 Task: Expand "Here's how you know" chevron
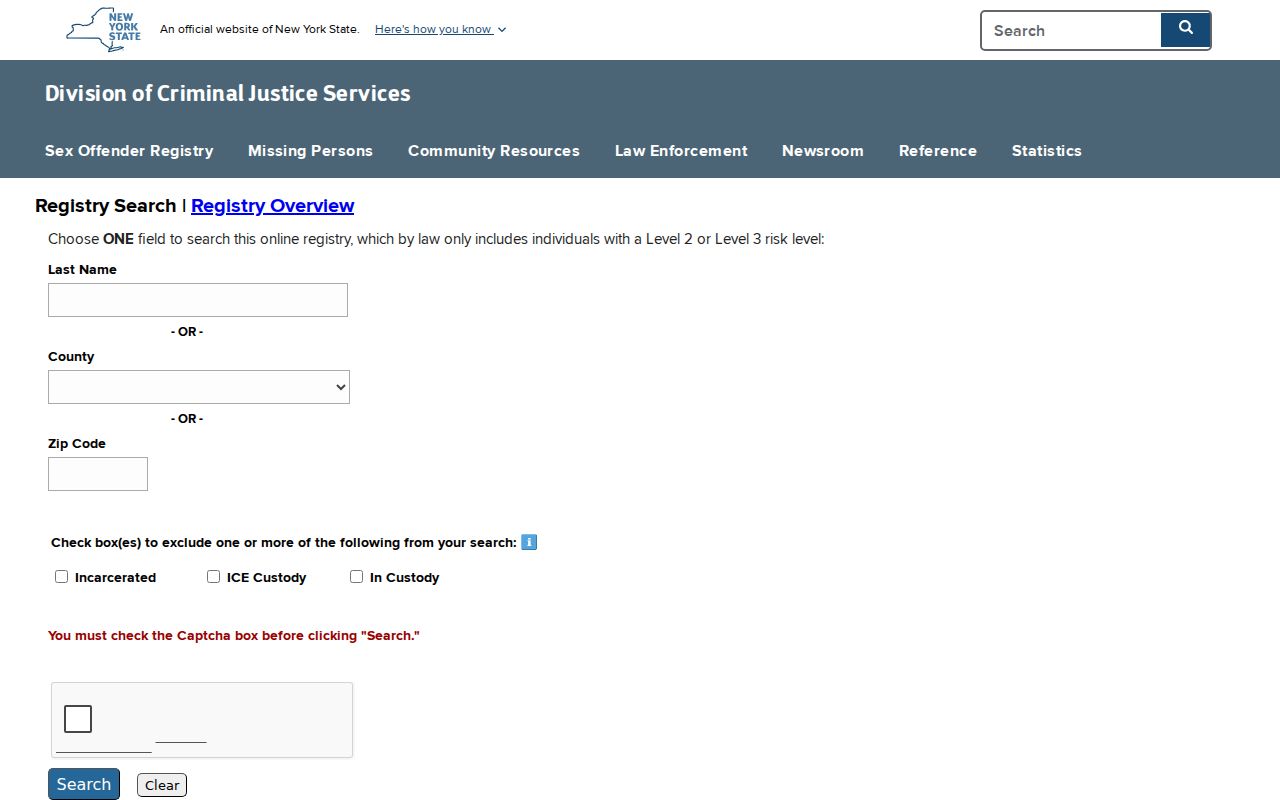coord(502,30)
